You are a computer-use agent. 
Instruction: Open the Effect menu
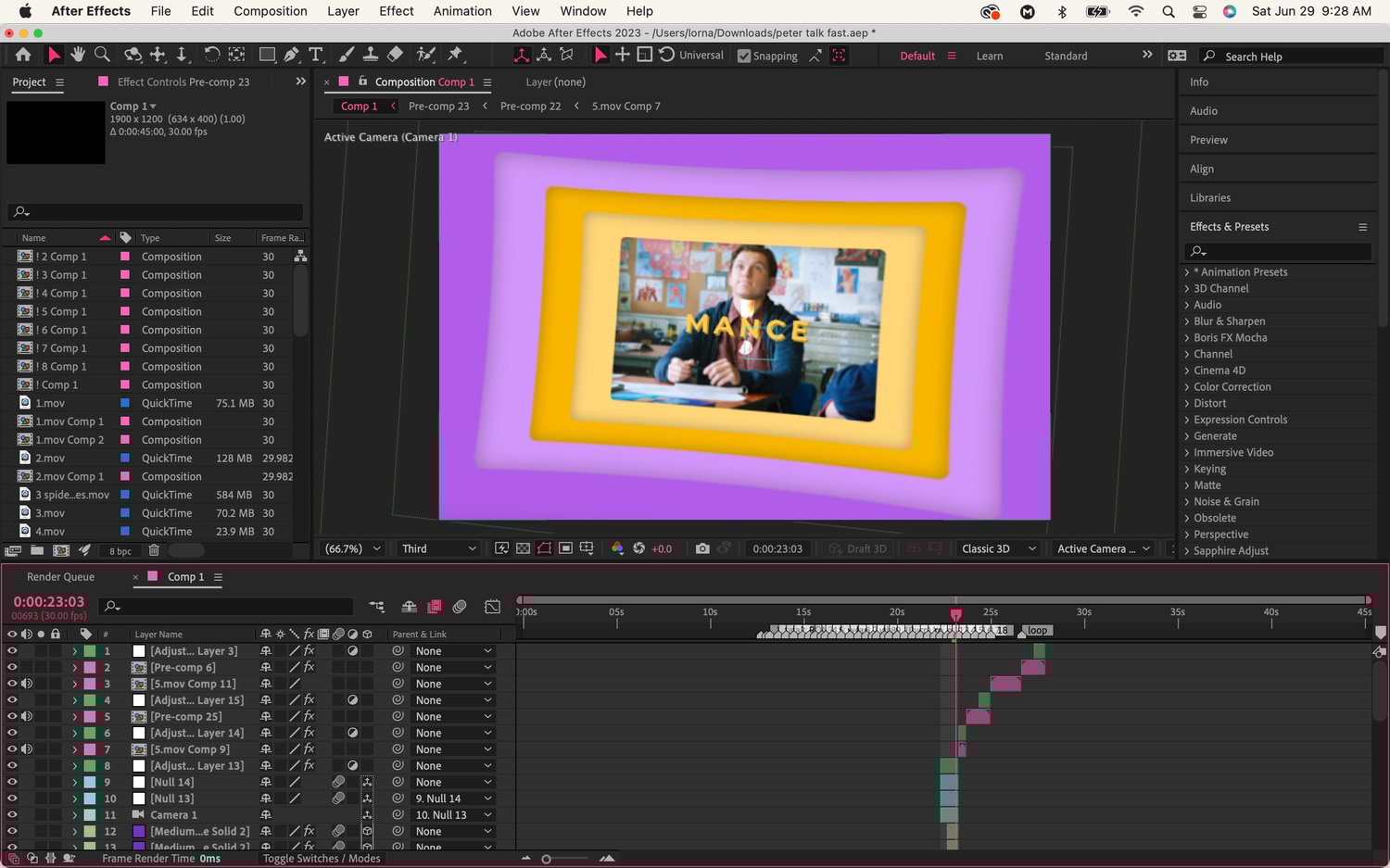[397, 11]
